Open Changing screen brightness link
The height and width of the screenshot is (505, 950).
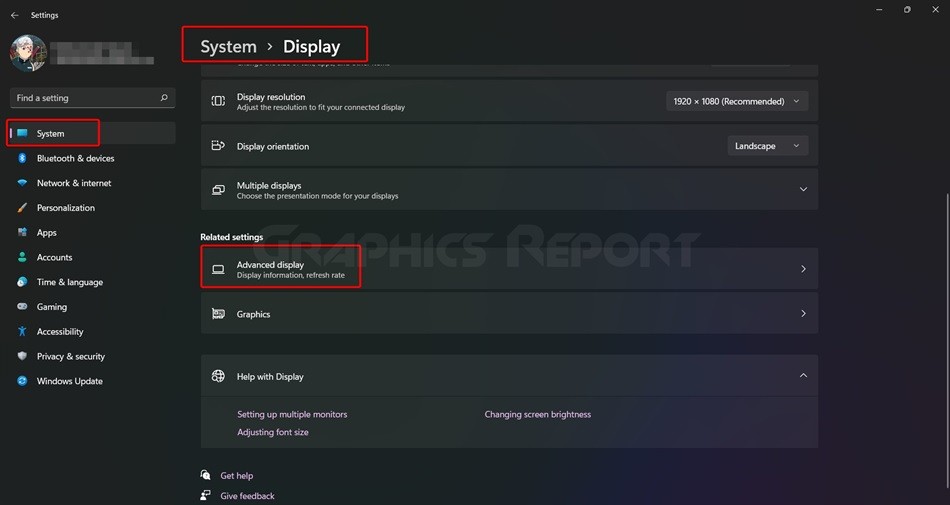tap(537, 414)
